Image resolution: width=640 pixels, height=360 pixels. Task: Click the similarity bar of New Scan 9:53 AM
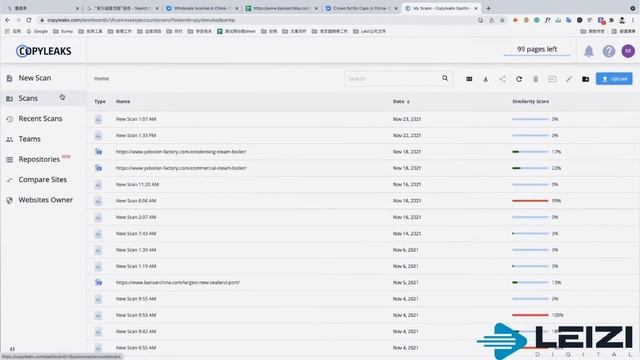click(530, 315)
